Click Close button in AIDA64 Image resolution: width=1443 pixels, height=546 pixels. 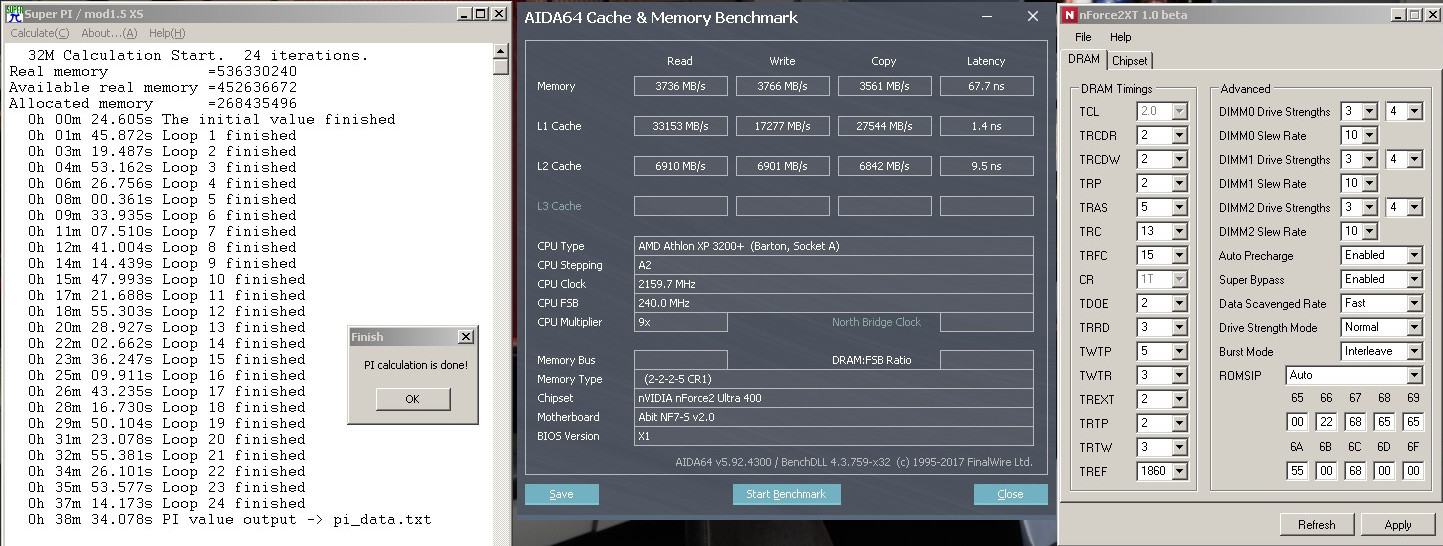pyautogui.click(x=1010, y=494)
